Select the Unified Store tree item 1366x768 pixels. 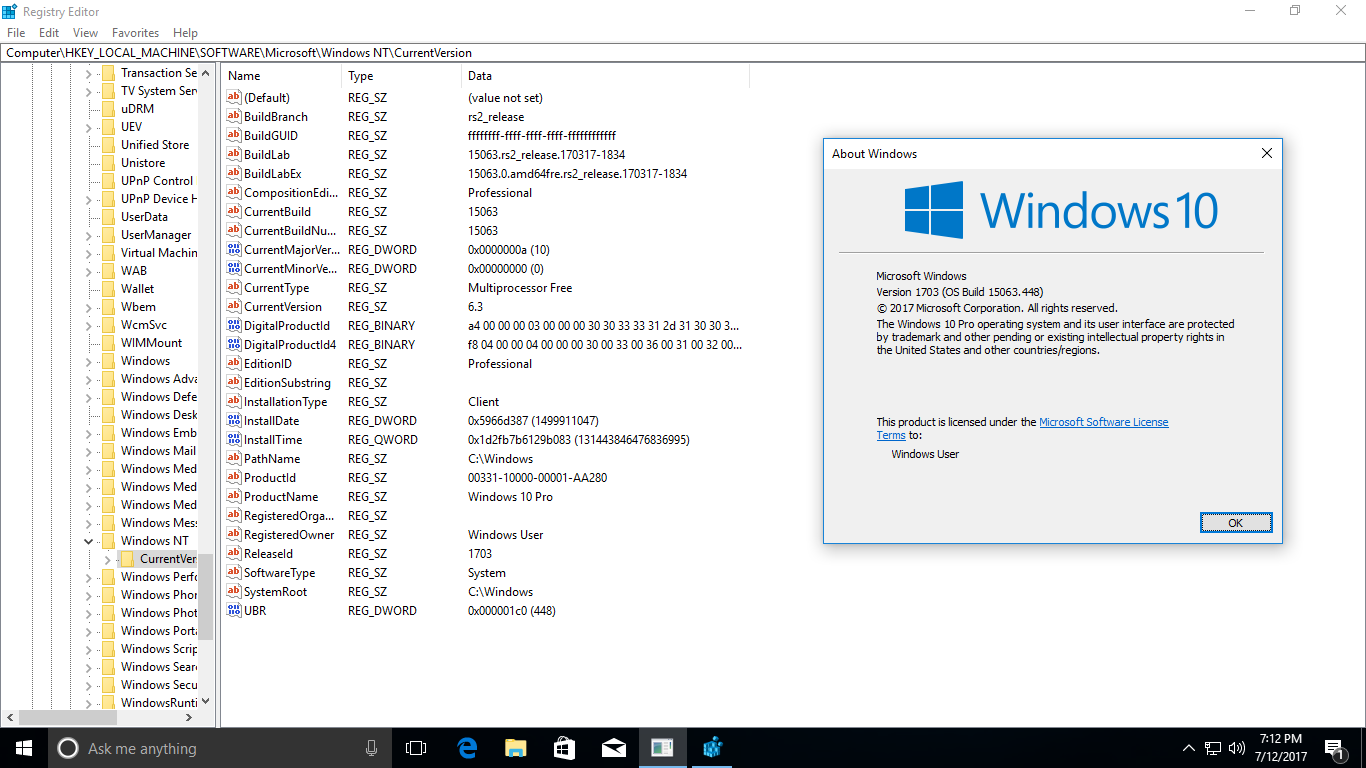point(155,145)
